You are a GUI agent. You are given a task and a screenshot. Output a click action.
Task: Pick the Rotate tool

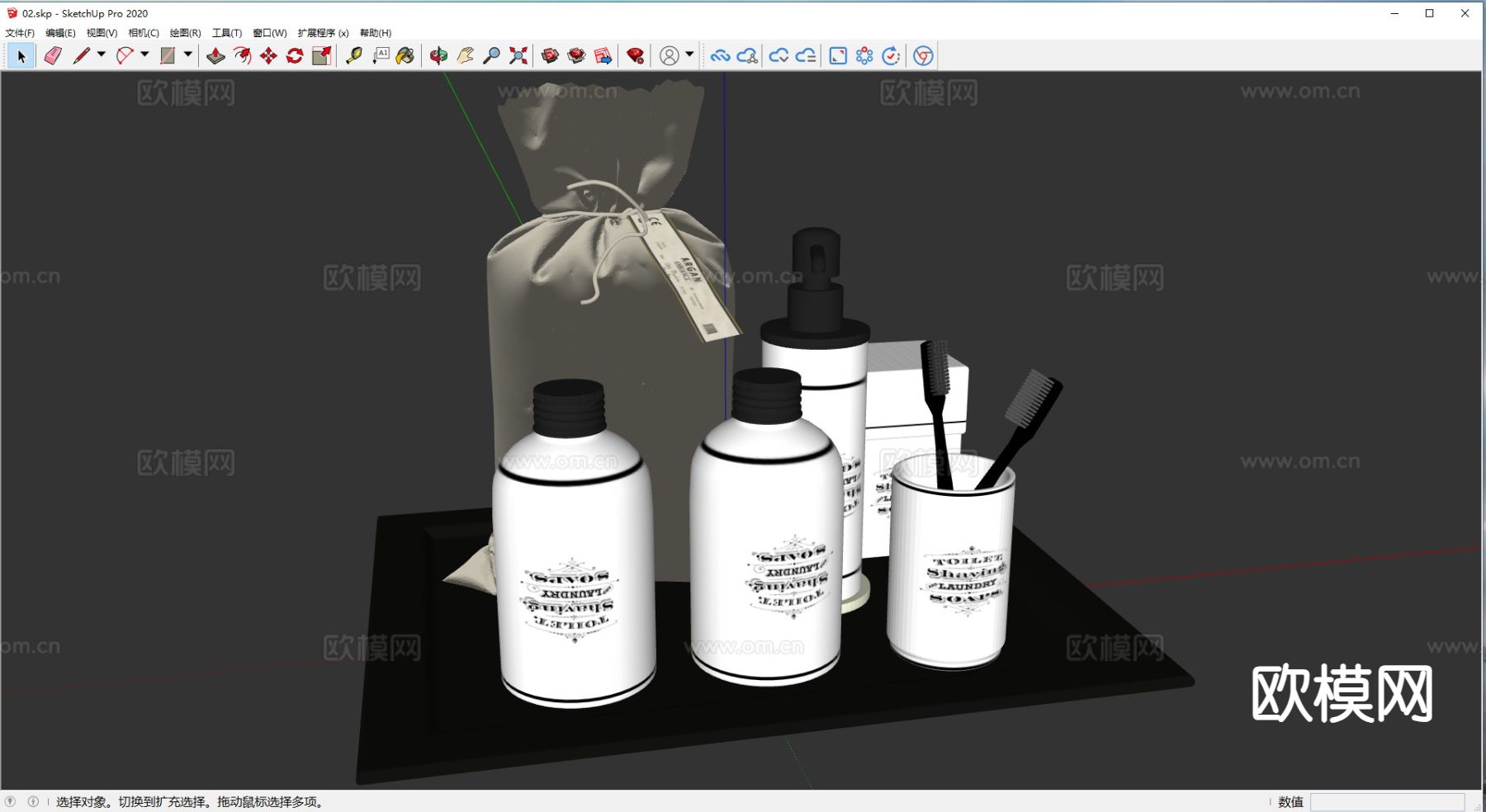point(295,56)
